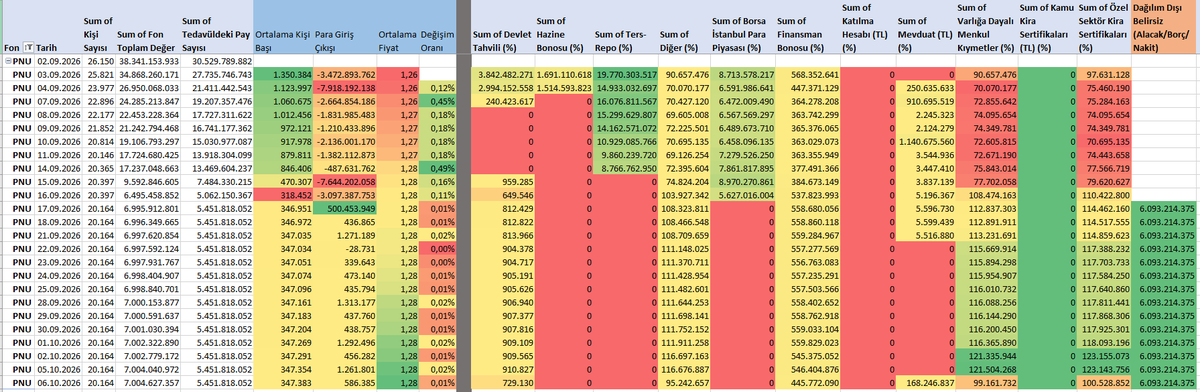Select the Fon Toplam Değer value 38.341.153.933

tap(148, 61)
